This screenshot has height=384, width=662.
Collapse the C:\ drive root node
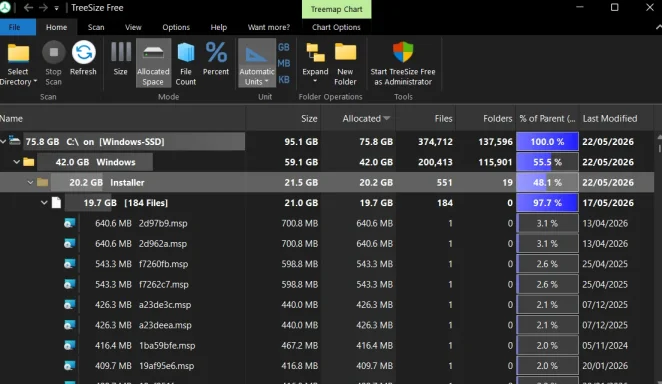pos(3,141)
